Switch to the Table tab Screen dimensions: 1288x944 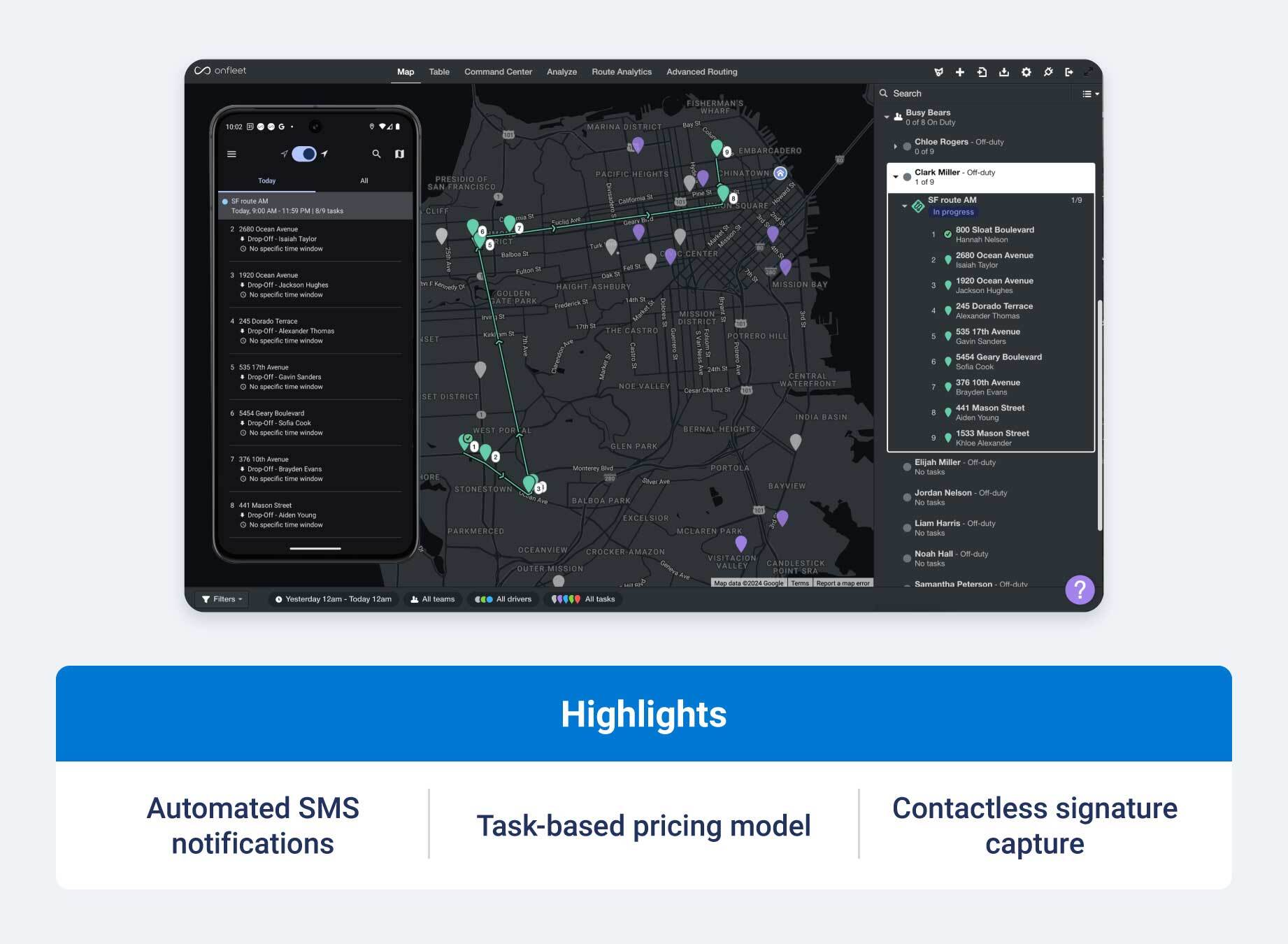[x=439, y=72]
